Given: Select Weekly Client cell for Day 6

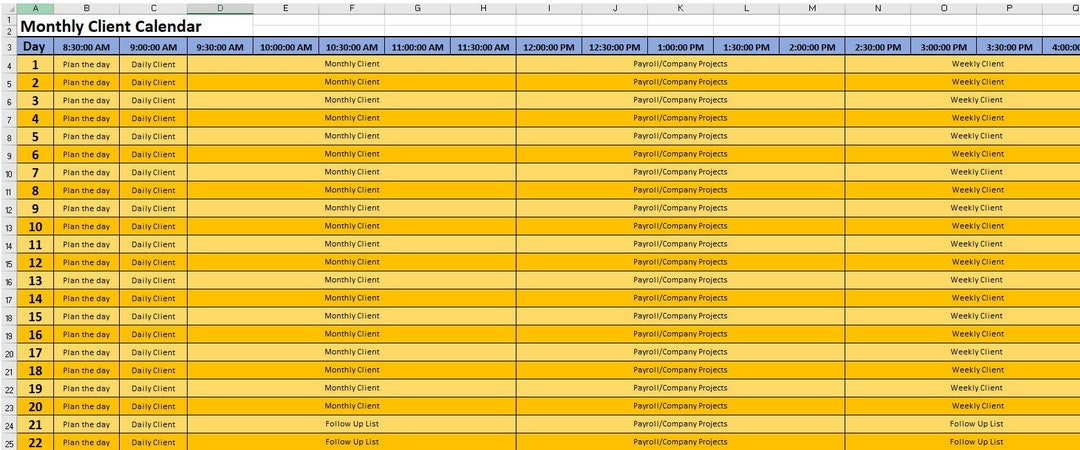Looking at the screenshot, I should tap(963, 154).
